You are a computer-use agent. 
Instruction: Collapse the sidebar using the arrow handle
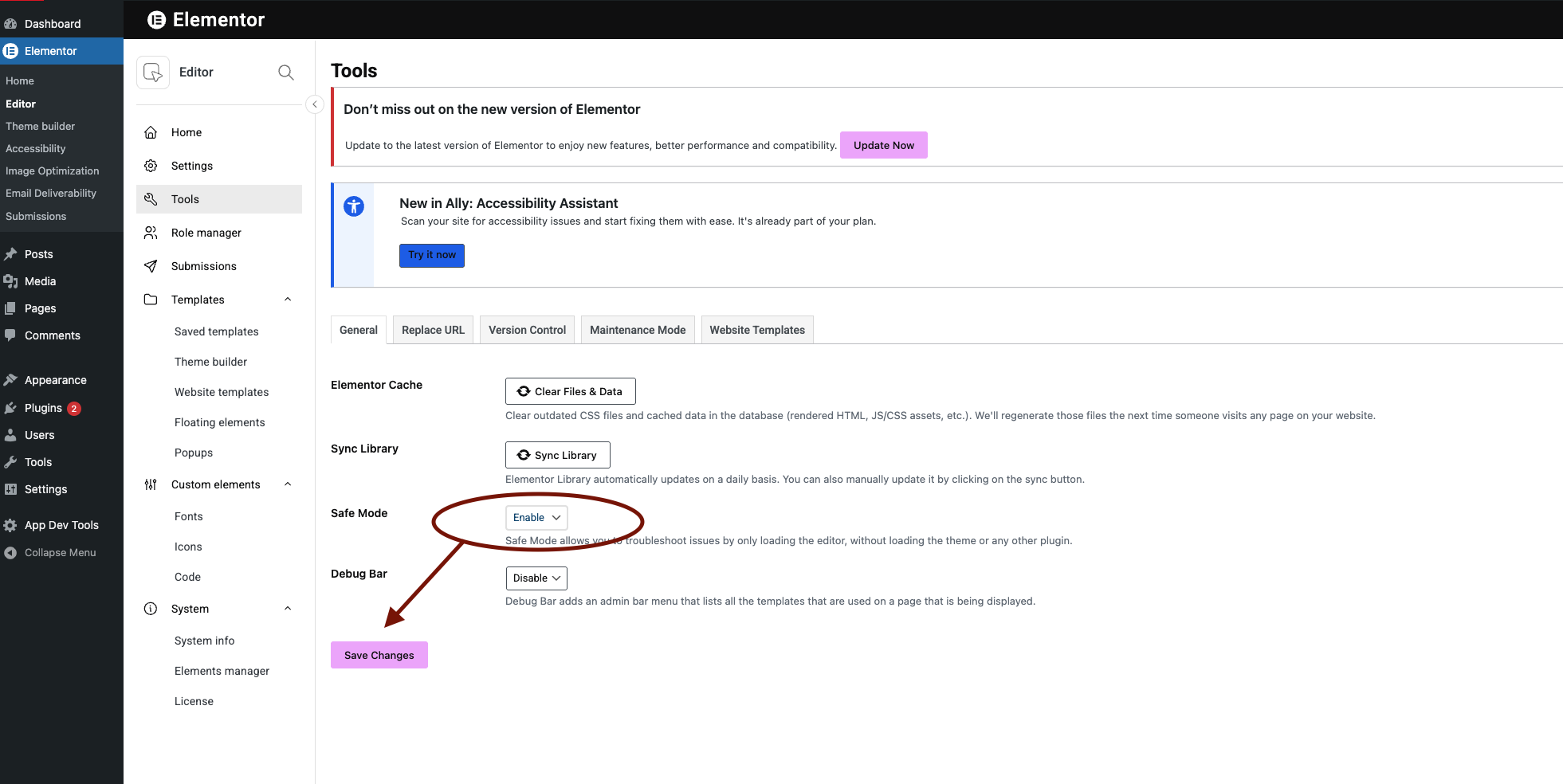(315, 104)
